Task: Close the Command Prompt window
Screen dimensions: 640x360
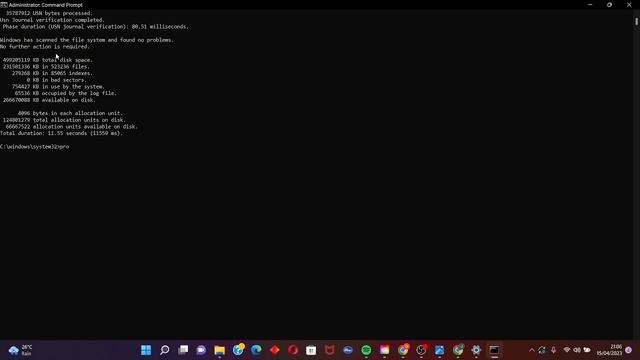Action: coord(629,5)
